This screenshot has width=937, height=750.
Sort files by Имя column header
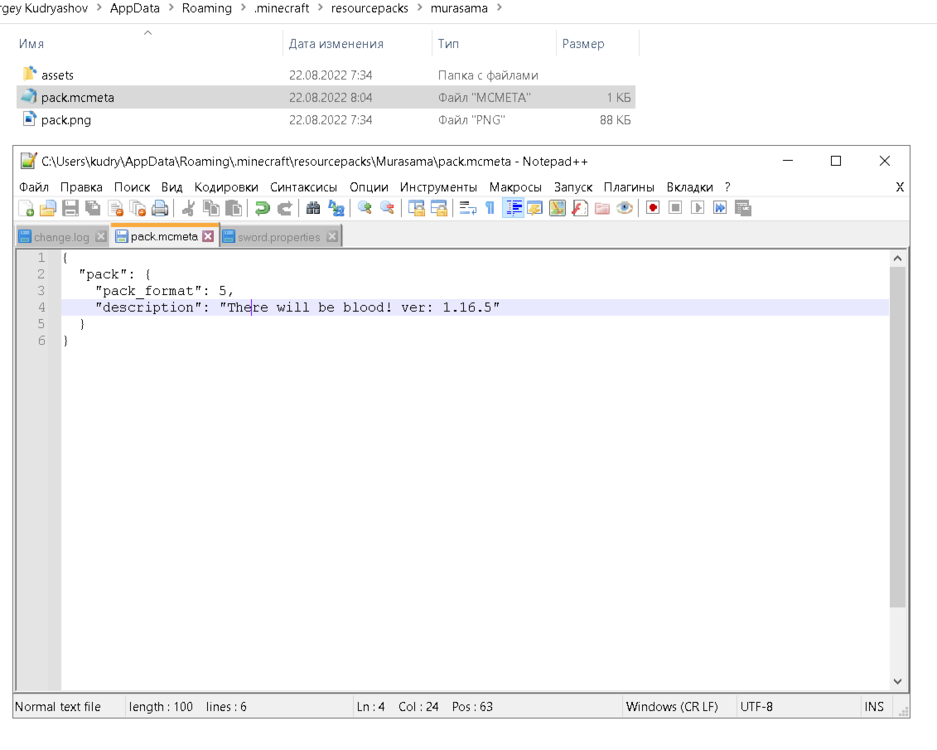[31, 44]
